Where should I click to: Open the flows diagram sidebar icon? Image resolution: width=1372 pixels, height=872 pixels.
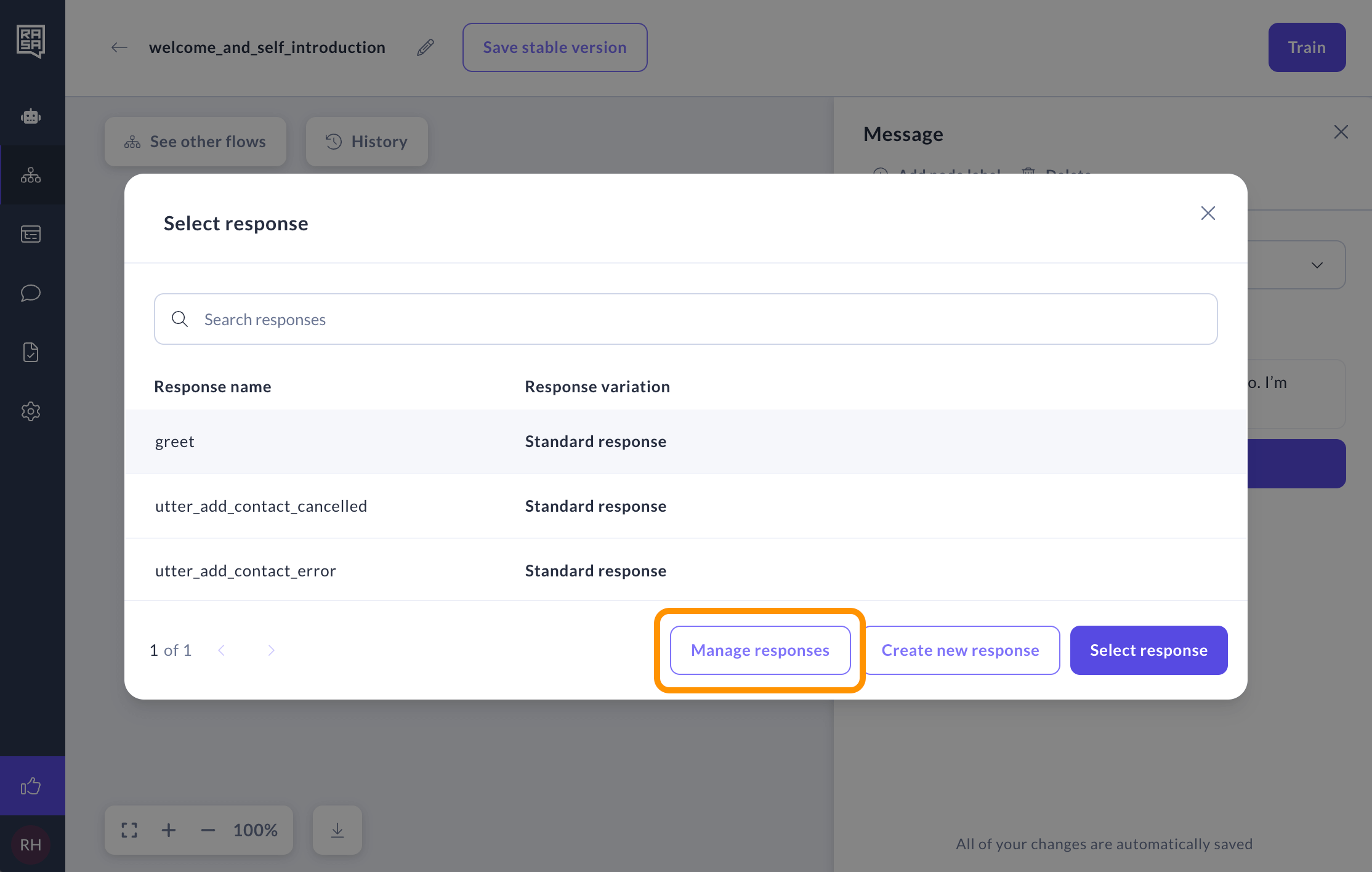click(x=31, y=176)
